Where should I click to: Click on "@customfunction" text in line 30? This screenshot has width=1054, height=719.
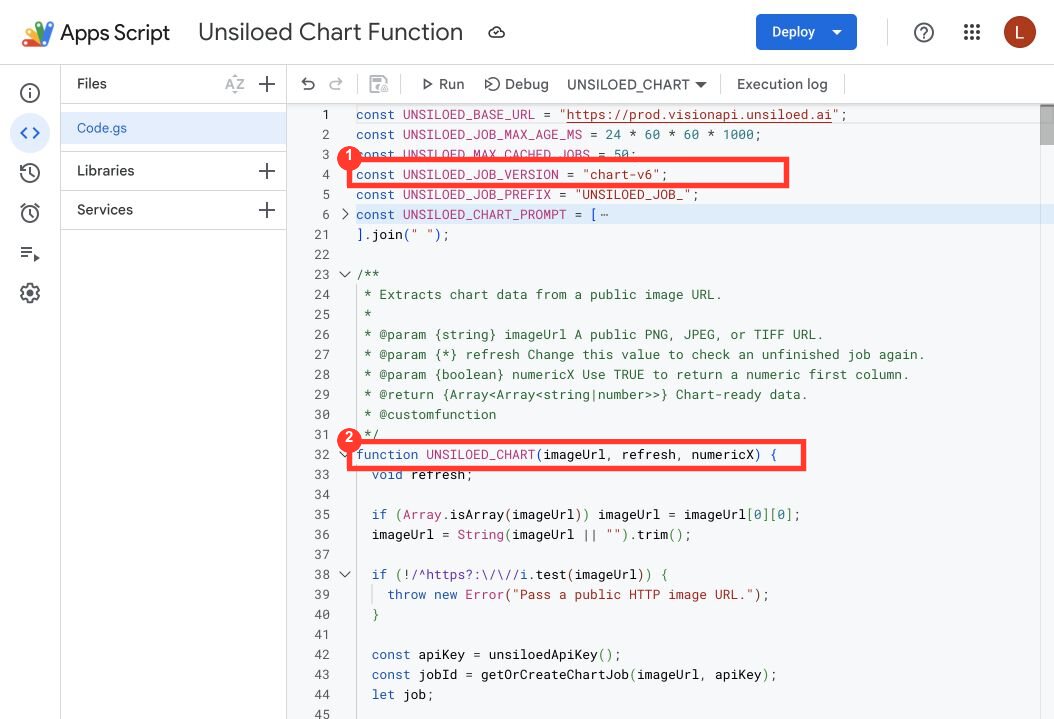tap(438, 415)
